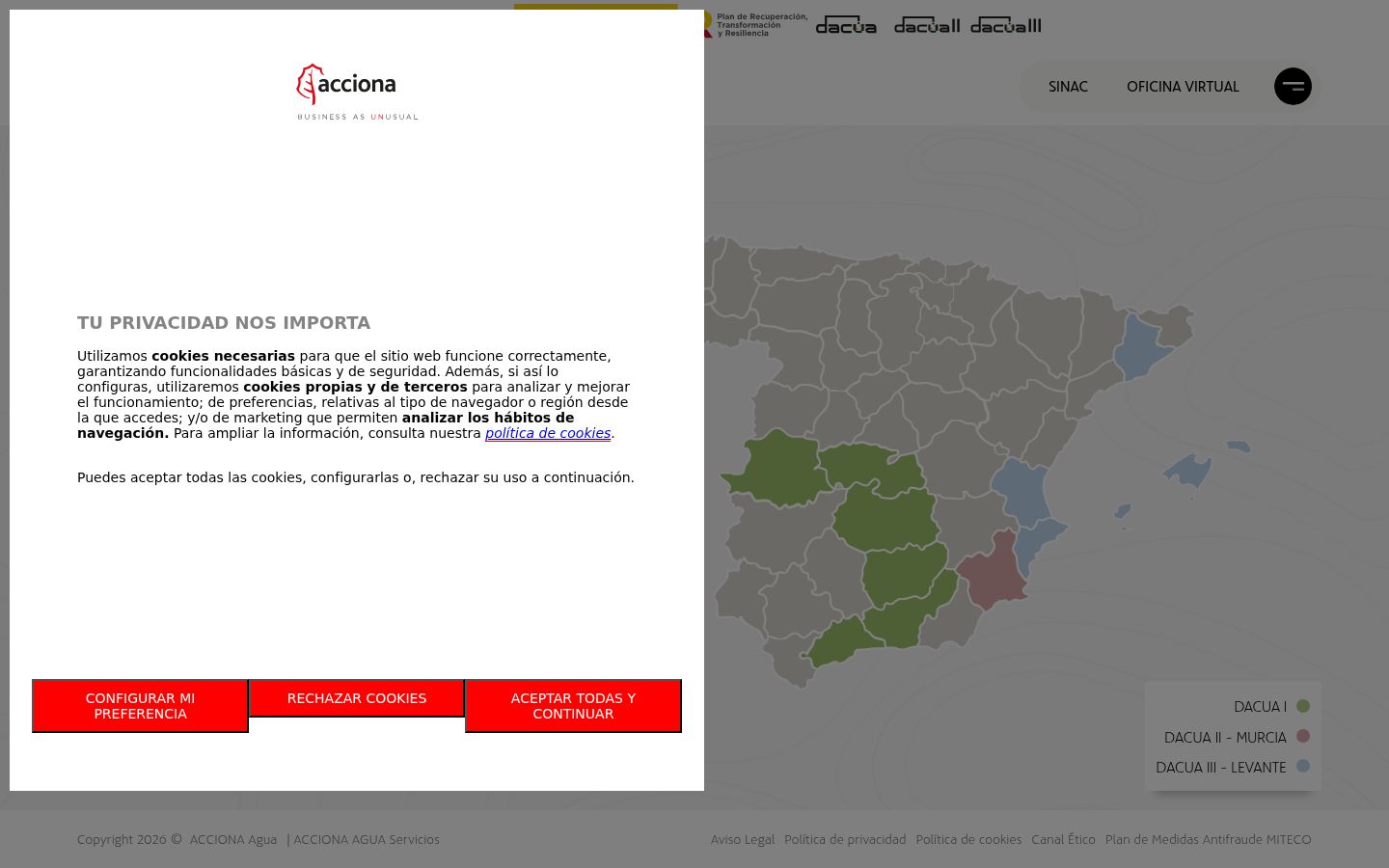Select the blue Catalonia coastal region on map
This screenshot has width=1389, height=868.
point(1143,347)
